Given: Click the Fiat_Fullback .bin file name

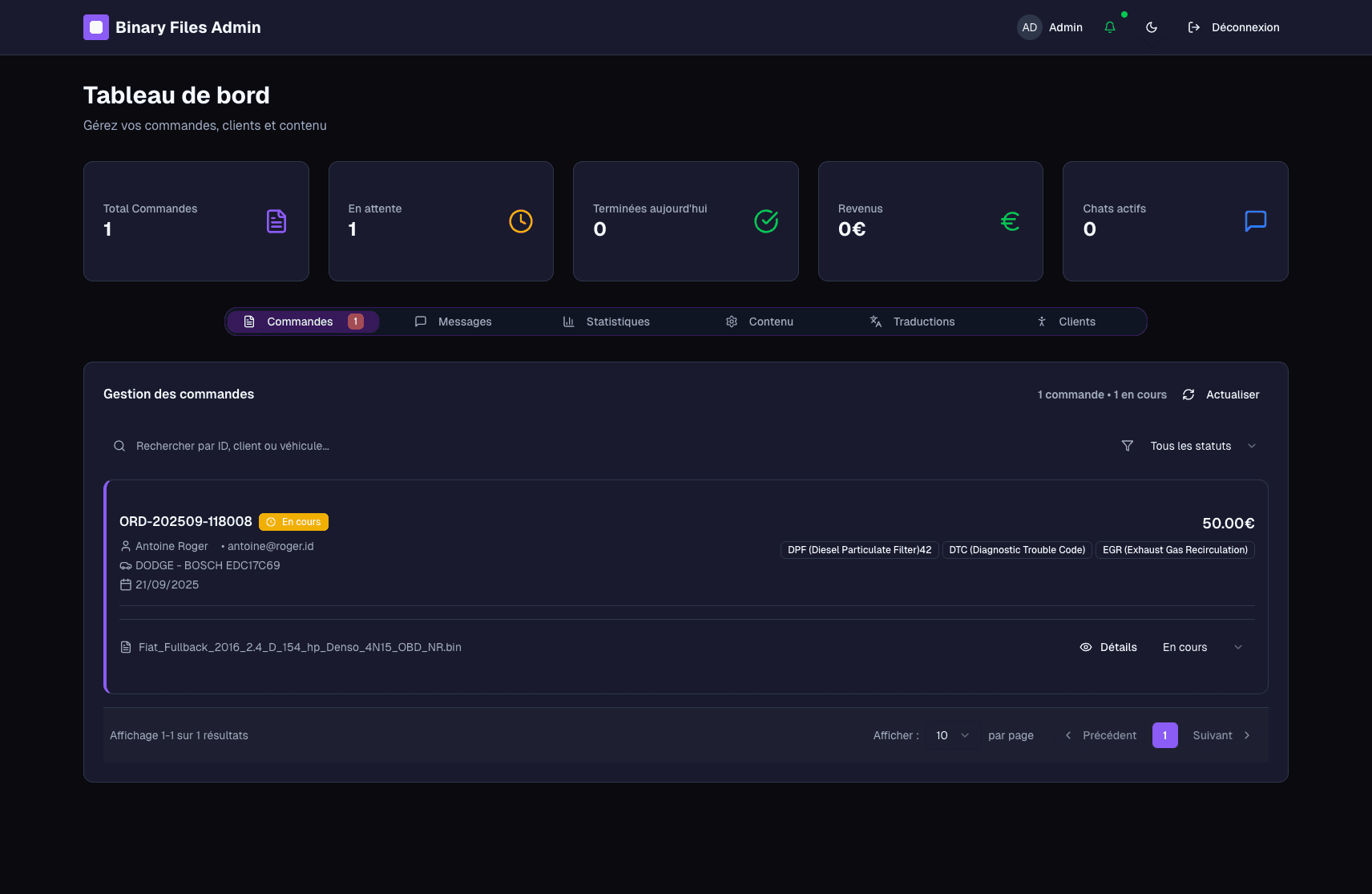Looking at the screenshot, I should tap(300, 647).
